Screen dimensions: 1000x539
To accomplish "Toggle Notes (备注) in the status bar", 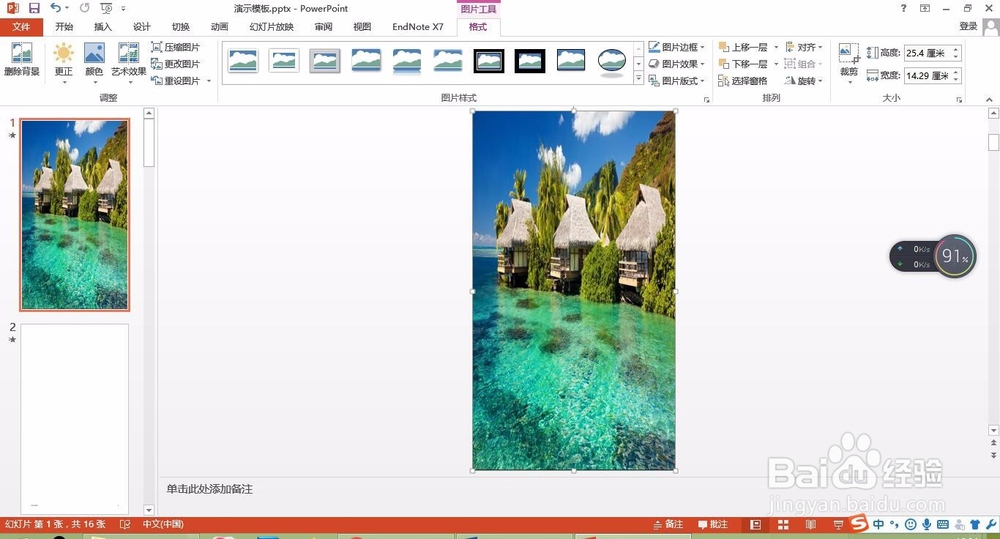I will click(x=668, y=524).
